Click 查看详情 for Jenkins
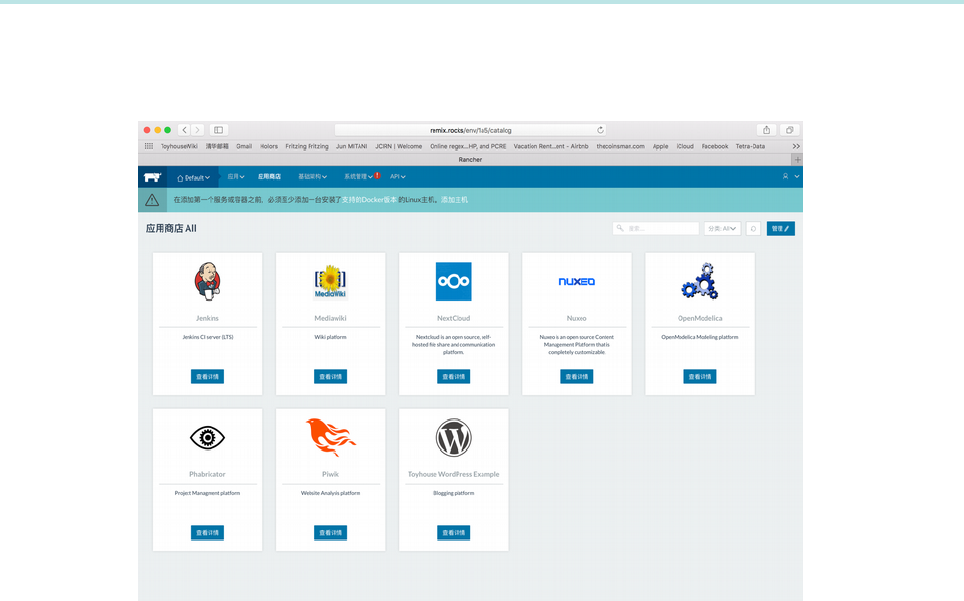The image size is (964, 601). 207,377
